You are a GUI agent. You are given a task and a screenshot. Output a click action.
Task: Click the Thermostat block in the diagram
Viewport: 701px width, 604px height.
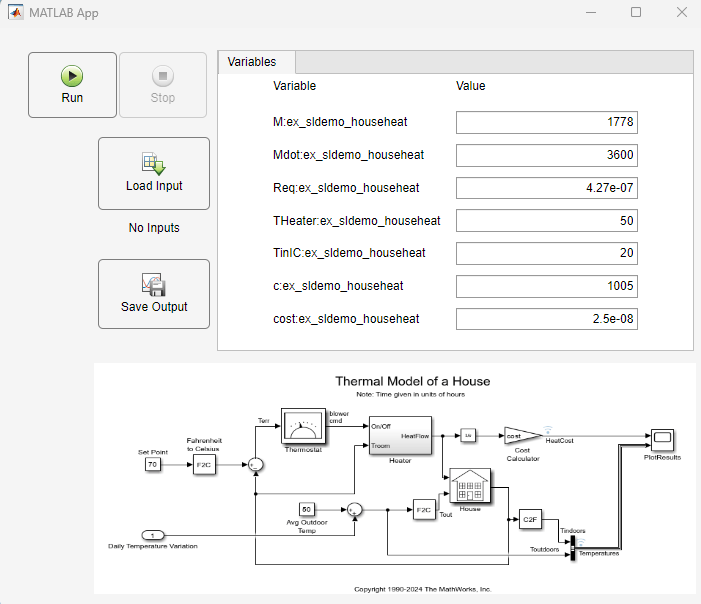tap(304, 426)
